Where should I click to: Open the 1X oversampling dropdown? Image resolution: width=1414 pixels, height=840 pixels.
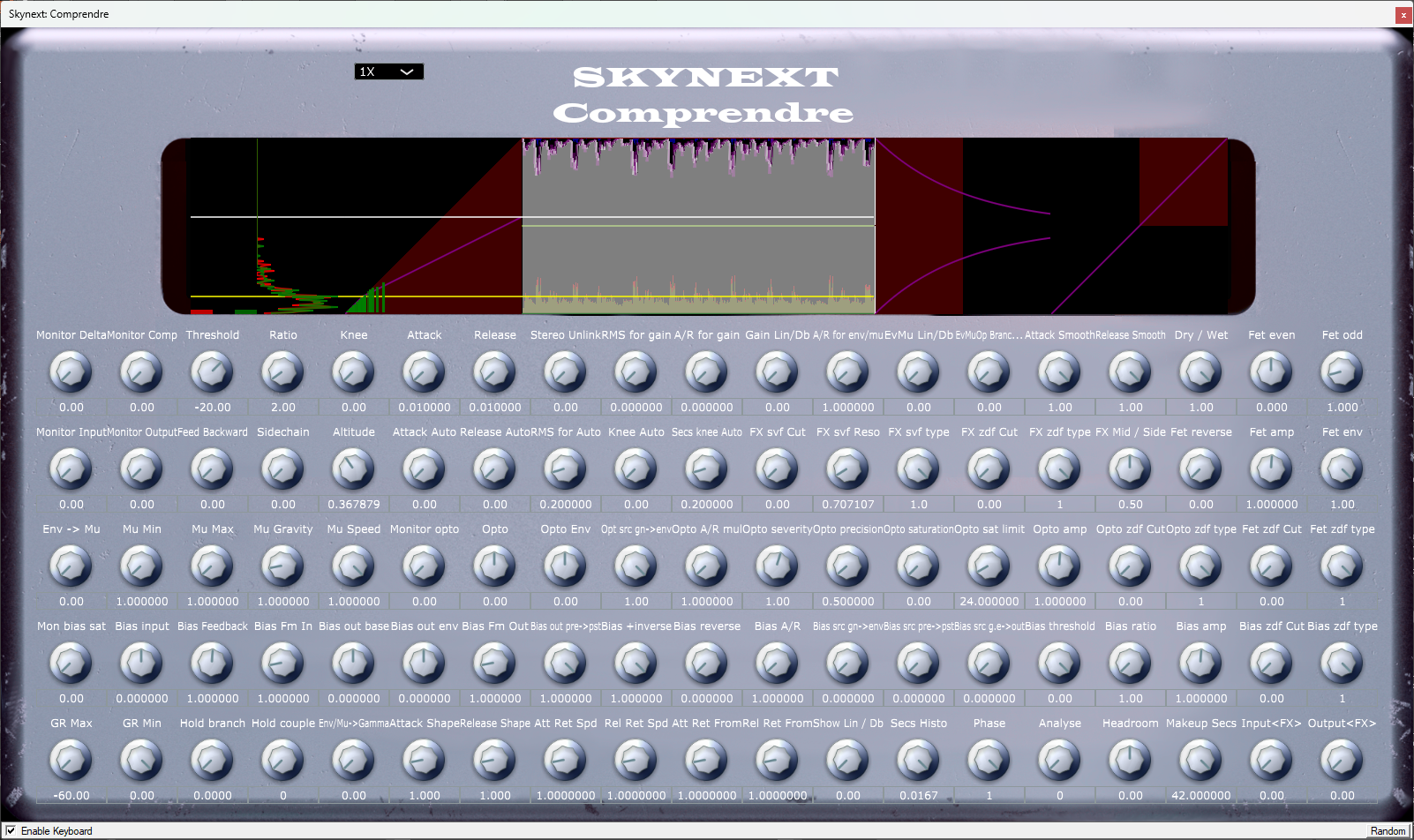(x=389, y=71)
